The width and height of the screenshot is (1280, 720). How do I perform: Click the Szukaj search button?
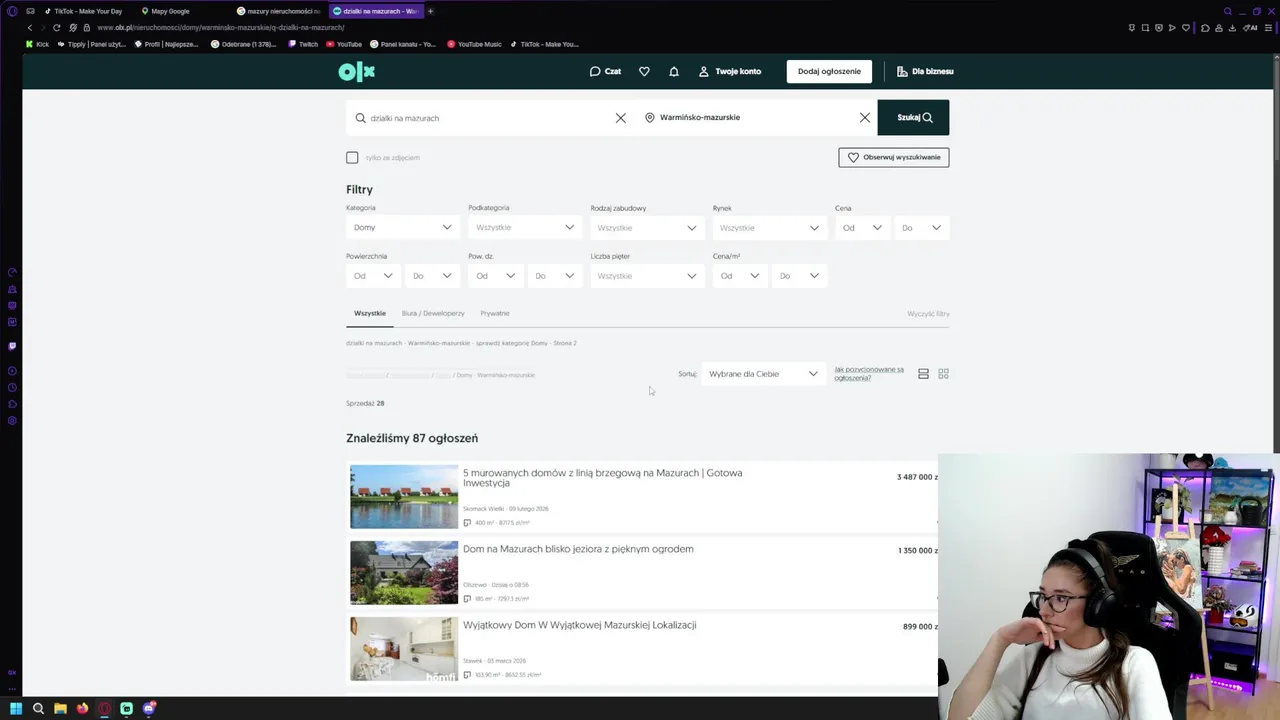(913, 117)
